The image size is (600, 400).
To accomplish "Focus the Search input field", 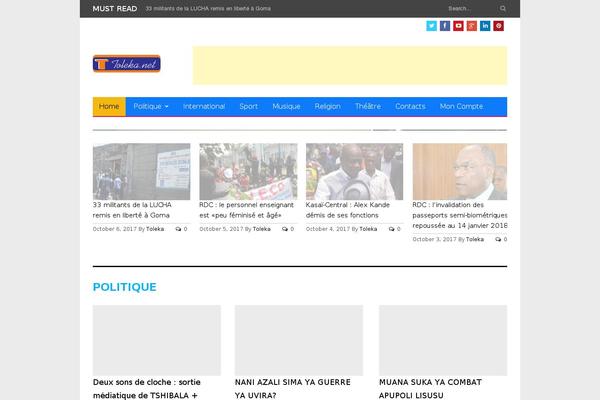I will pos(471,8).
